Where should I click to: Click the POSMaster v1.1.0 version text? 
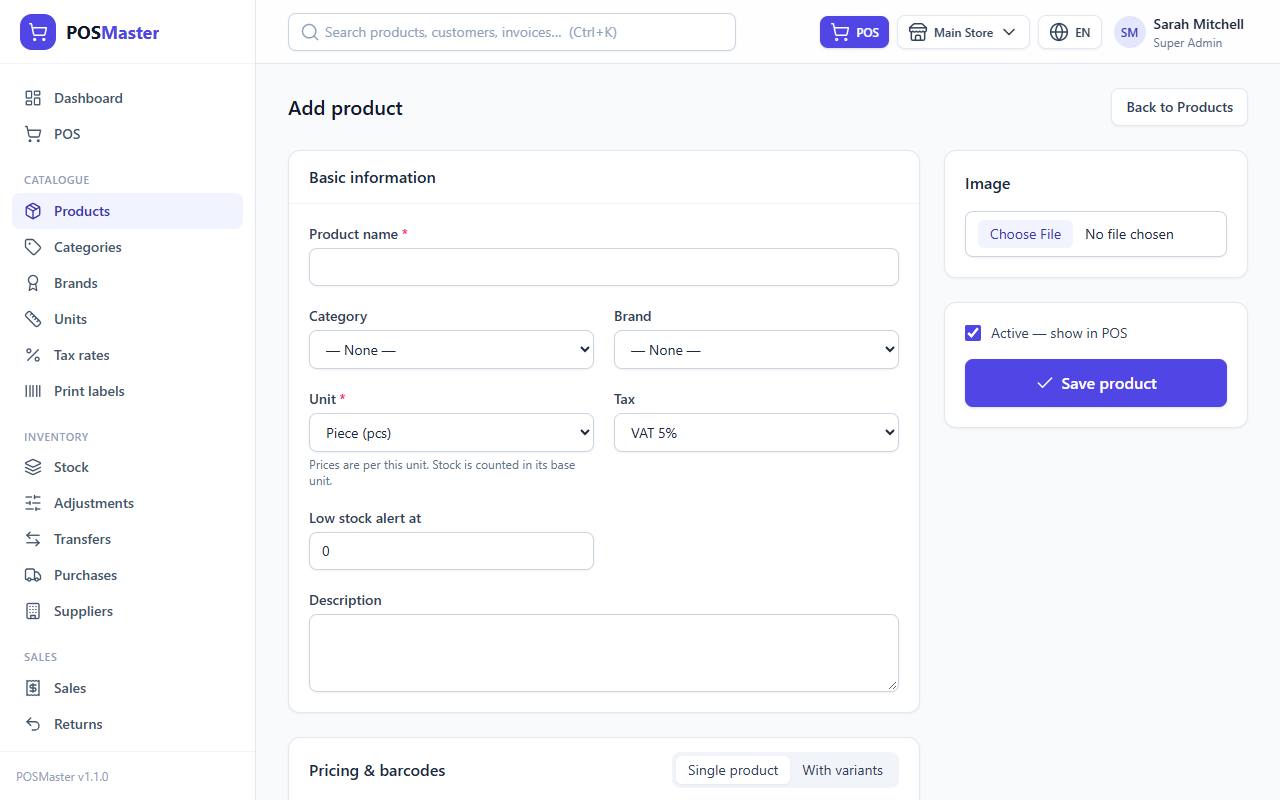[62, 776]
